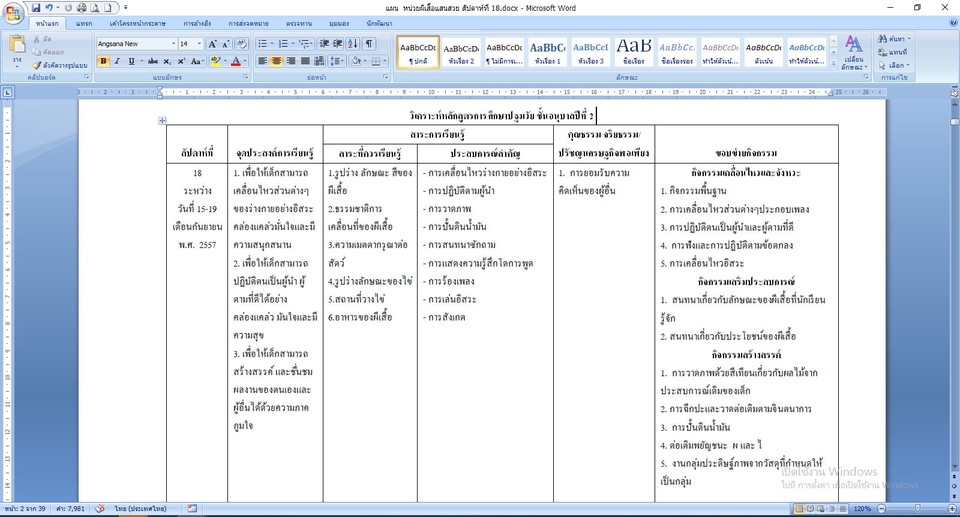This screenshot has height=517, width=960.
Task: Switch to การอ้างอิง (References) tab
Action: point(197,23)
